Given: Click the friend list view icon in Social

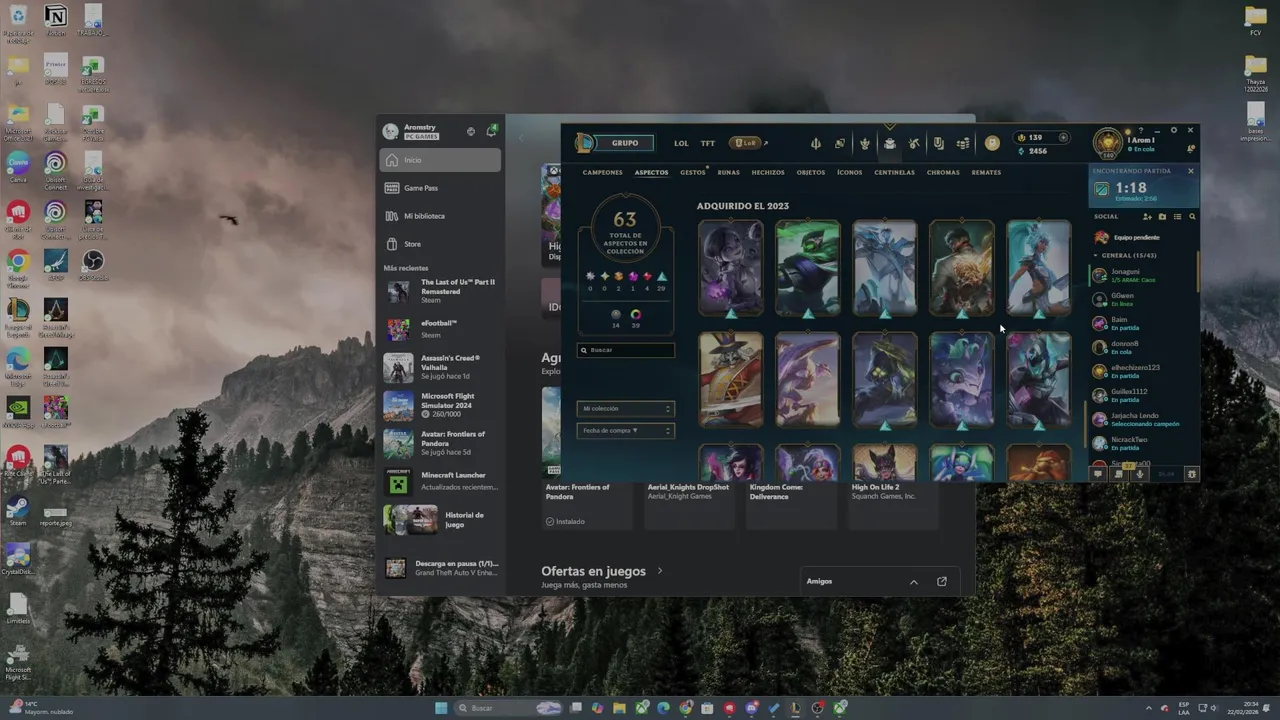Looking at the screenshot, I should pos(1177,217).
